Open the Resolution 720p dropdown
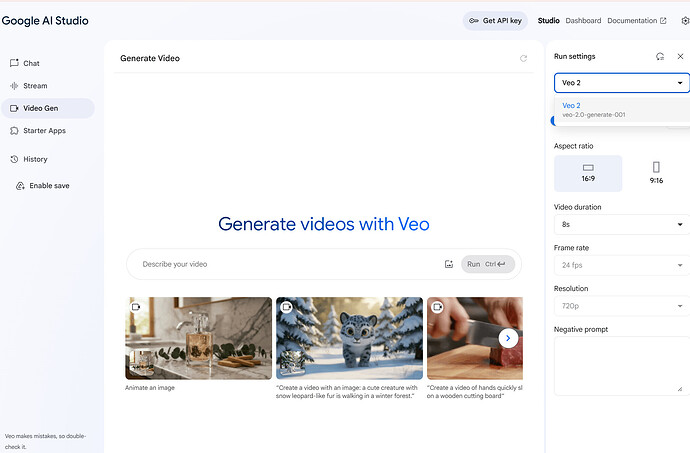The height and width of the screenshot is (453, 690). click(622, 306)
